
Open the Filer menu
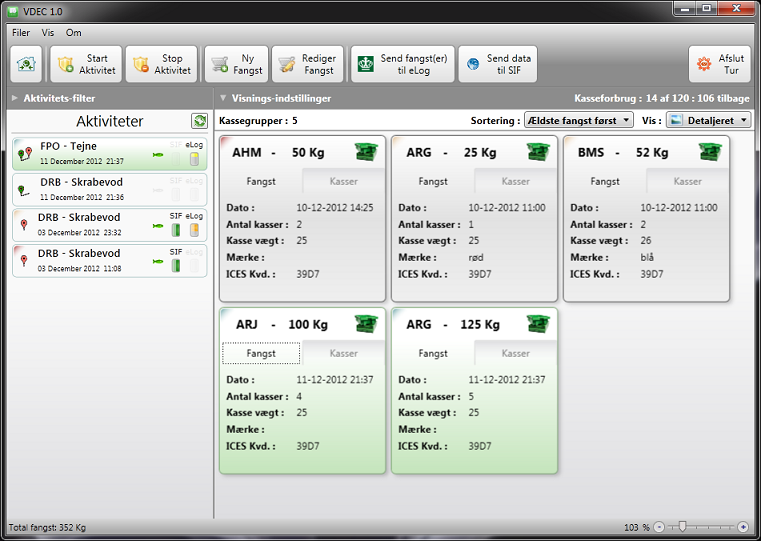pos(21,33)
